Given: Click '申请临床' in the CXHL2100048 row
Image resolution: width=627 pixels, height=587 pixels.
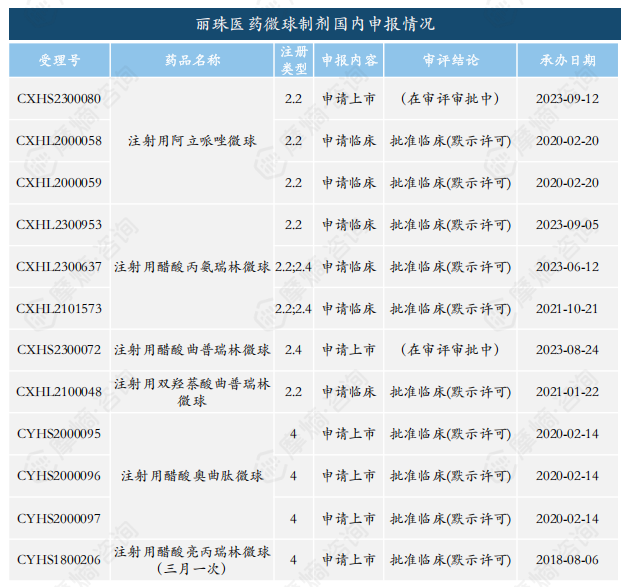Looking at the screenshot, I should click(349, 392).
